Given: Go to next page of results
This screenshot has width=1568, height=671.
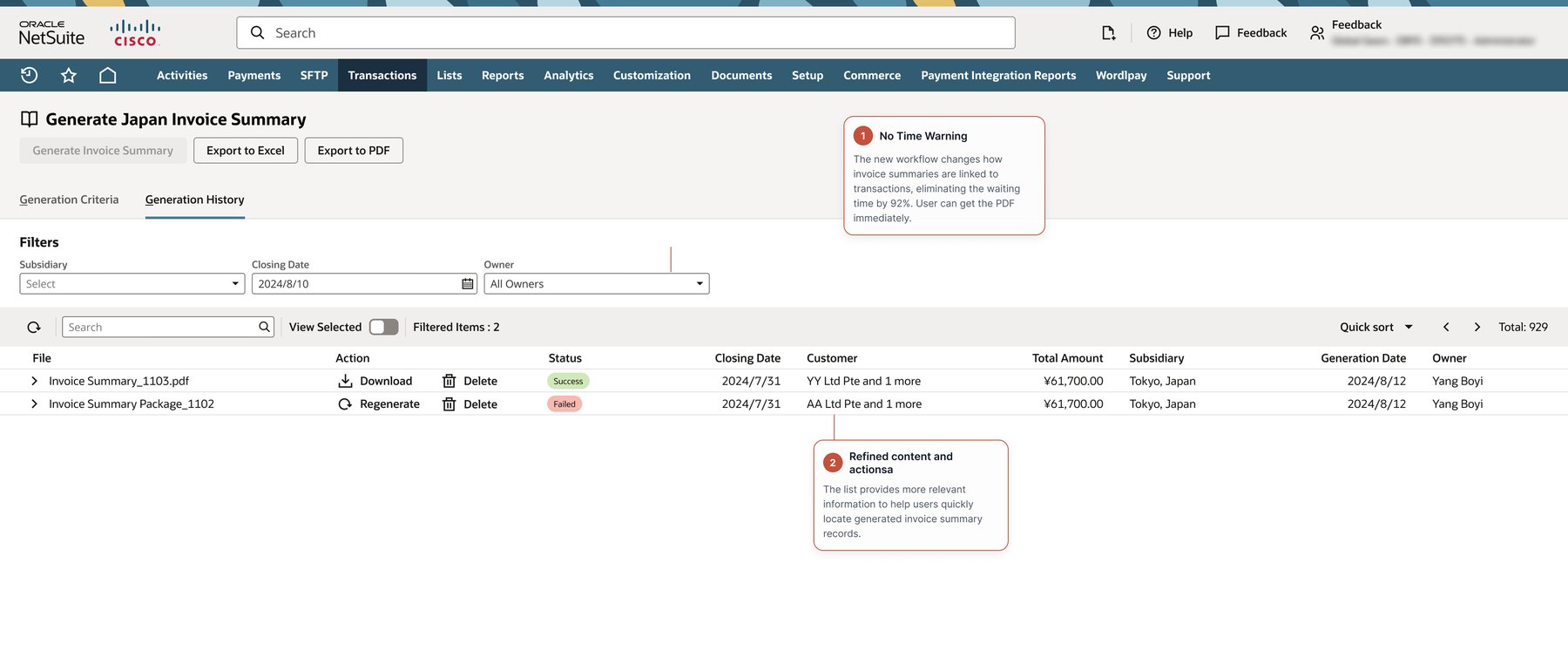Looking at the screenshot, I should coord(1477,327).
